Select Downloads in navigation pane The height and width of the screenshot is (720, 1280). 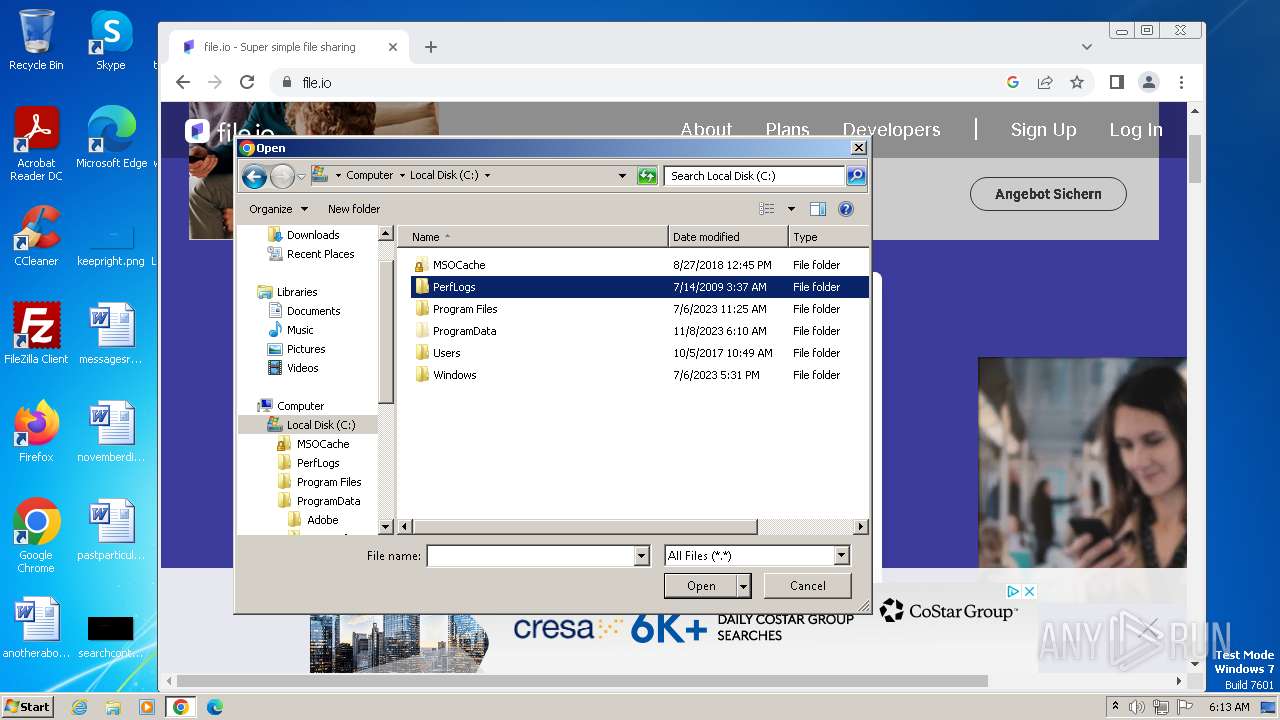[x=313, y=235]
